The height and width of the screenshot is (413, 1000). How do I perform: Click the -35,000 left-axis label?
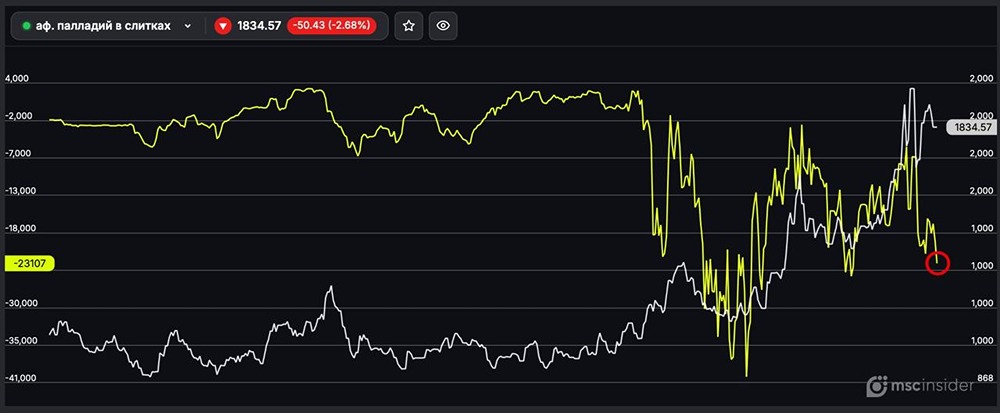[20, 341]
